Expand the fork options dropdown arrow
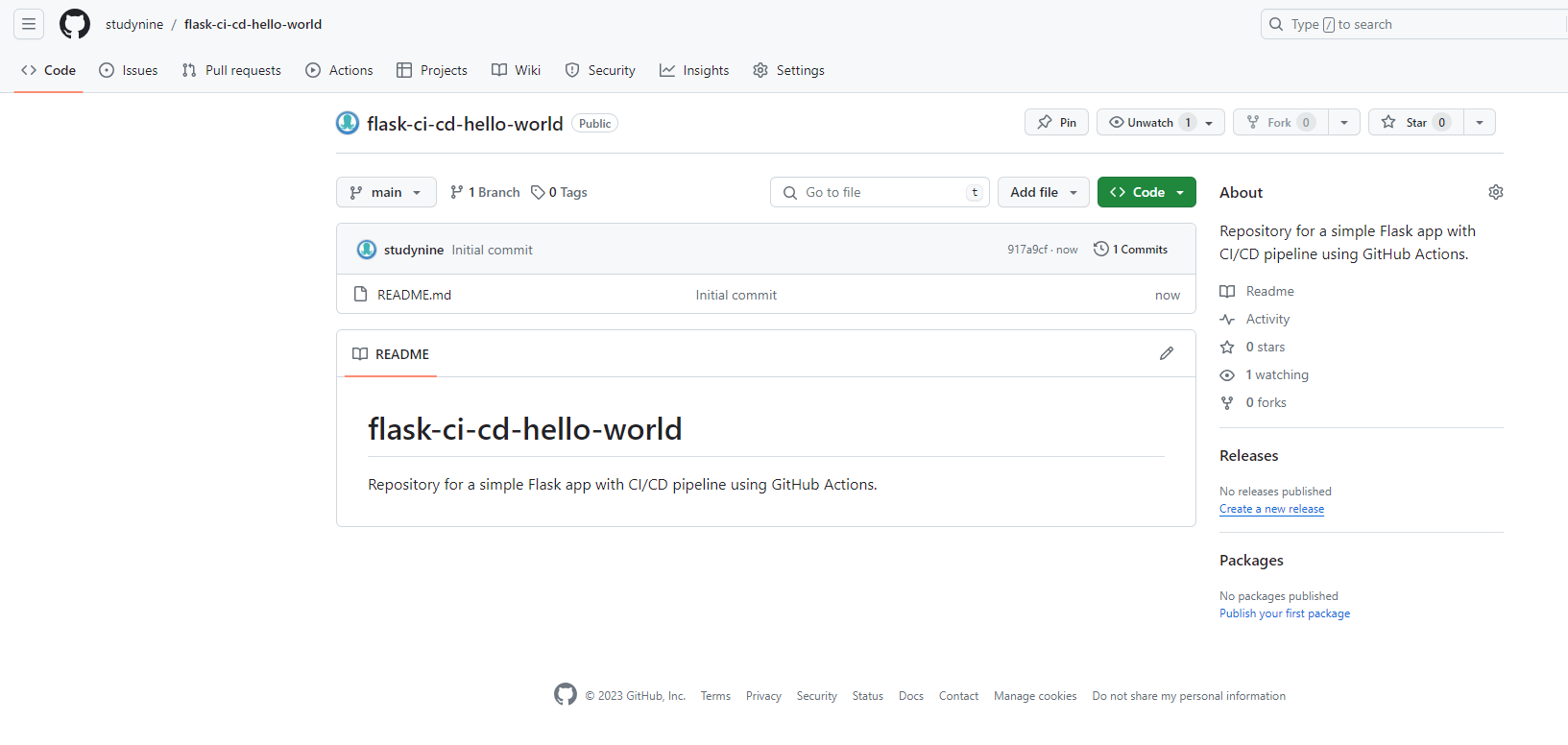1568x745 pixels. pyautogui.click(x=1344, y=122)
